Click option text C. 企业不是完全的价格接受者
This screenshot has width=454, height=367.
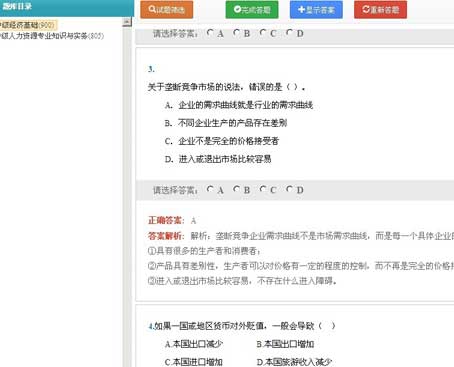point(222,141)
